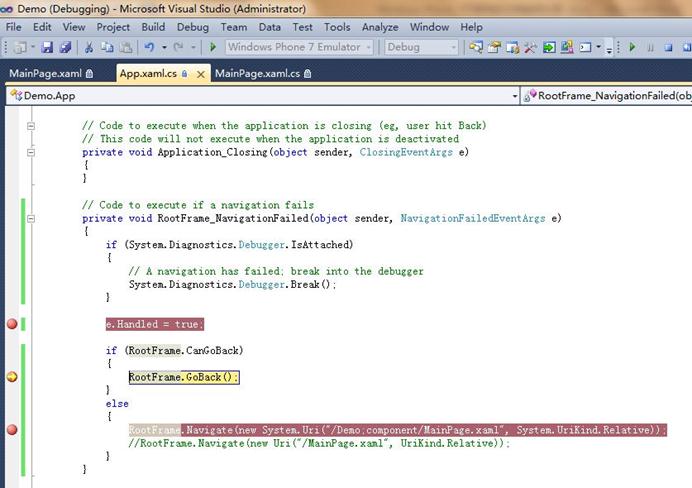Close the App.xaml.cs tab
Screen dimensions: 692x488
click(201, 74)
